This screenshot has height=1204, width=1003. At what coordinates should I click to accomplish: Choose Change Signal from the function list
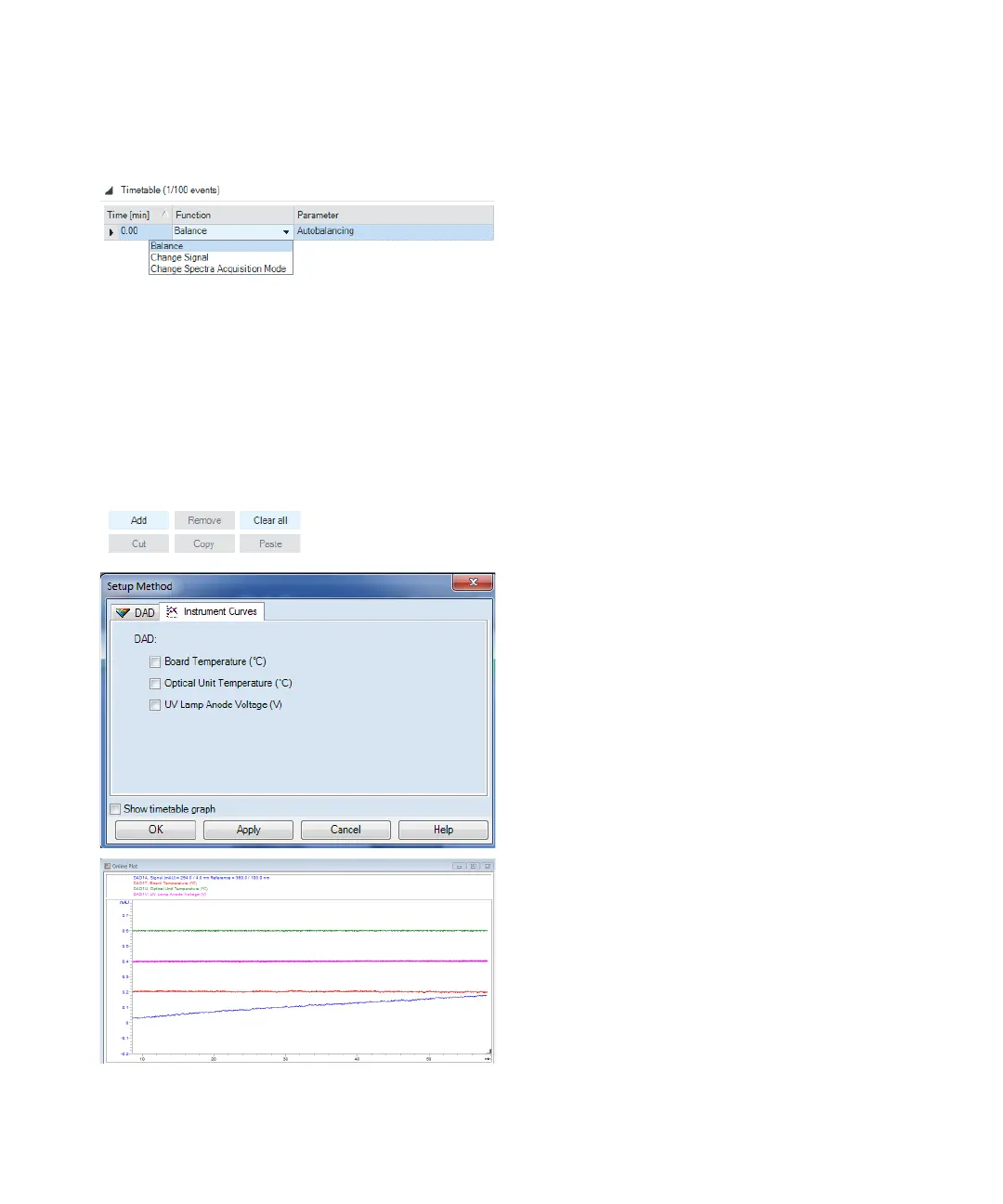(221, 257)
